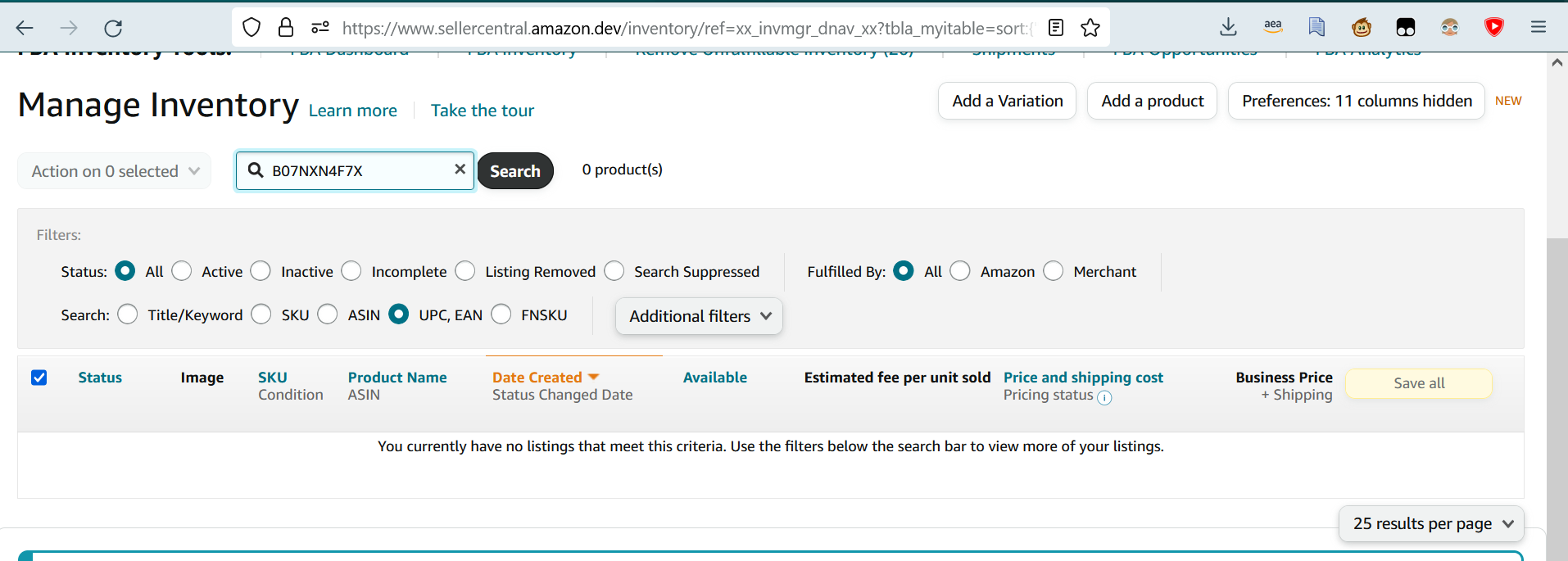Click the Pricing status info icon
The height and width of the screenshot is (561, 1568).
coord(1104,398)
